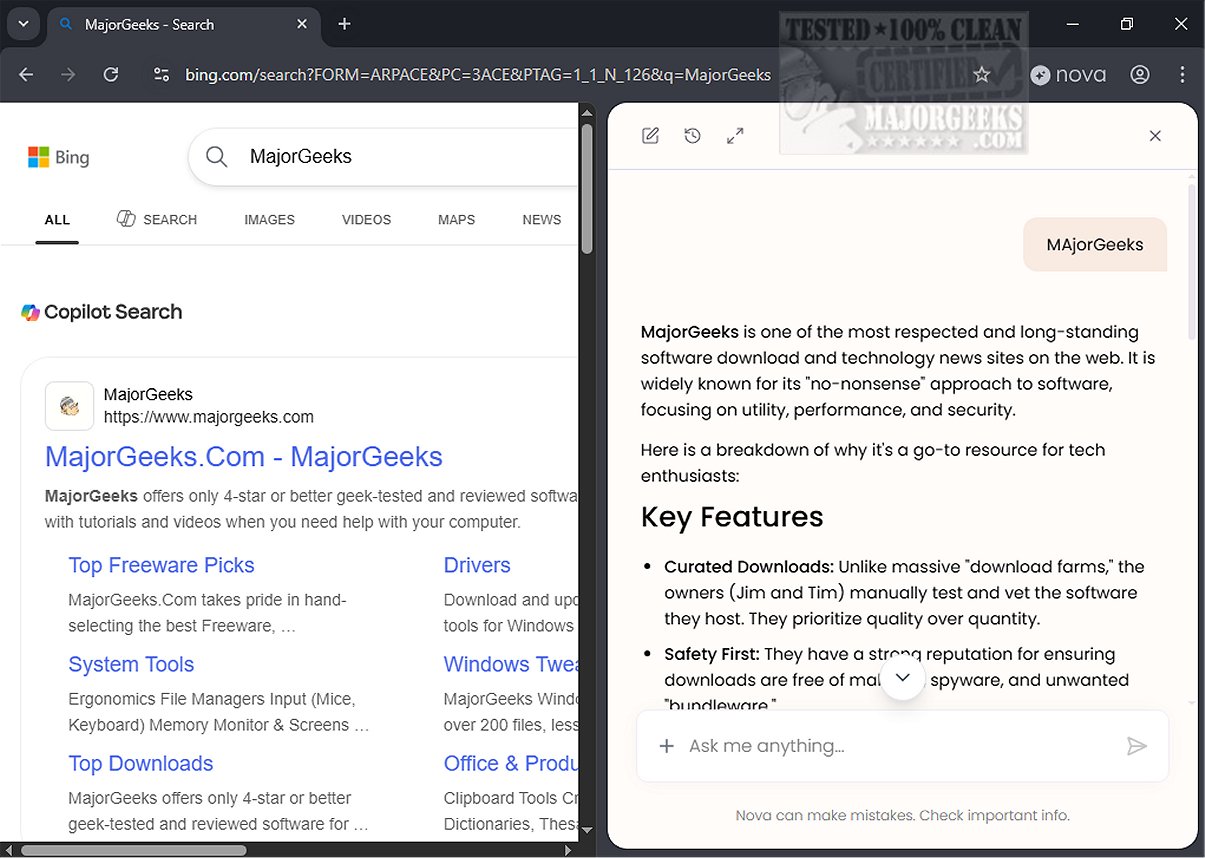This screenshot has height=858, width=1205.
Task: Switch to the Images tab
Action: tap(269, 220)
